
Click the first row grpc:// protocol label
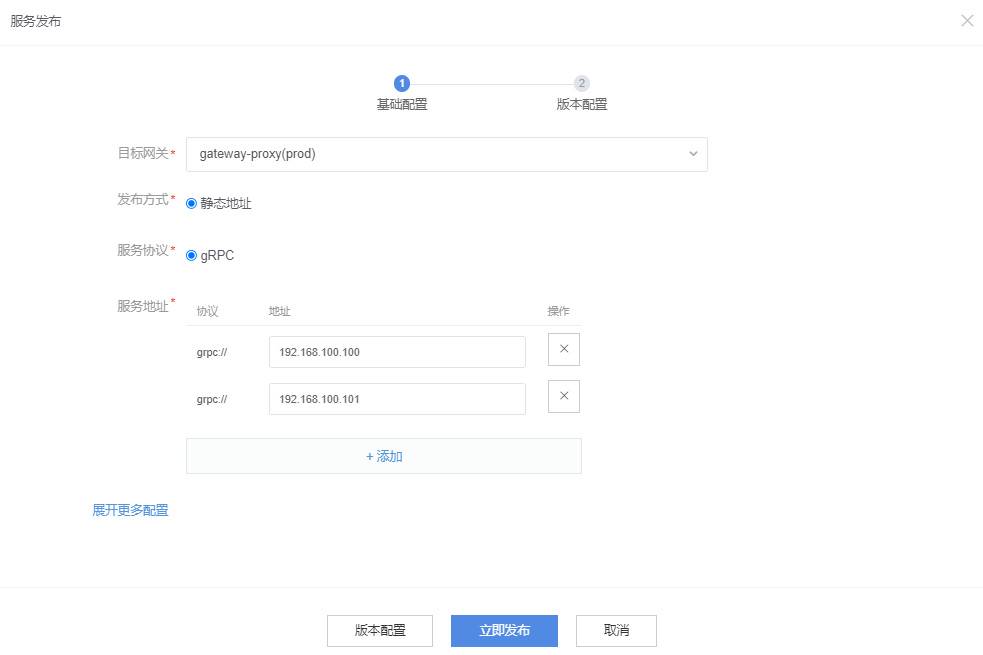pos(212,352)
